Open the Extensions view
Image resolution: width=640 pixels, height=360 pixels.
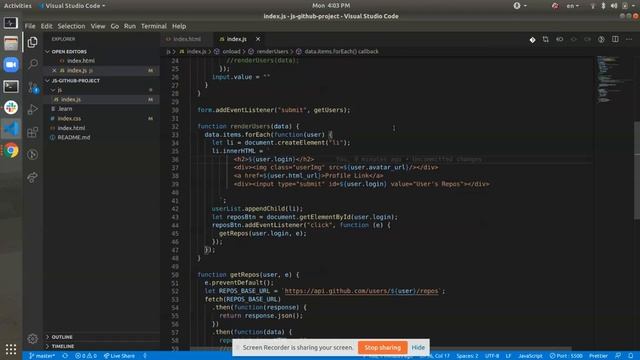click(x=33, y=132)
